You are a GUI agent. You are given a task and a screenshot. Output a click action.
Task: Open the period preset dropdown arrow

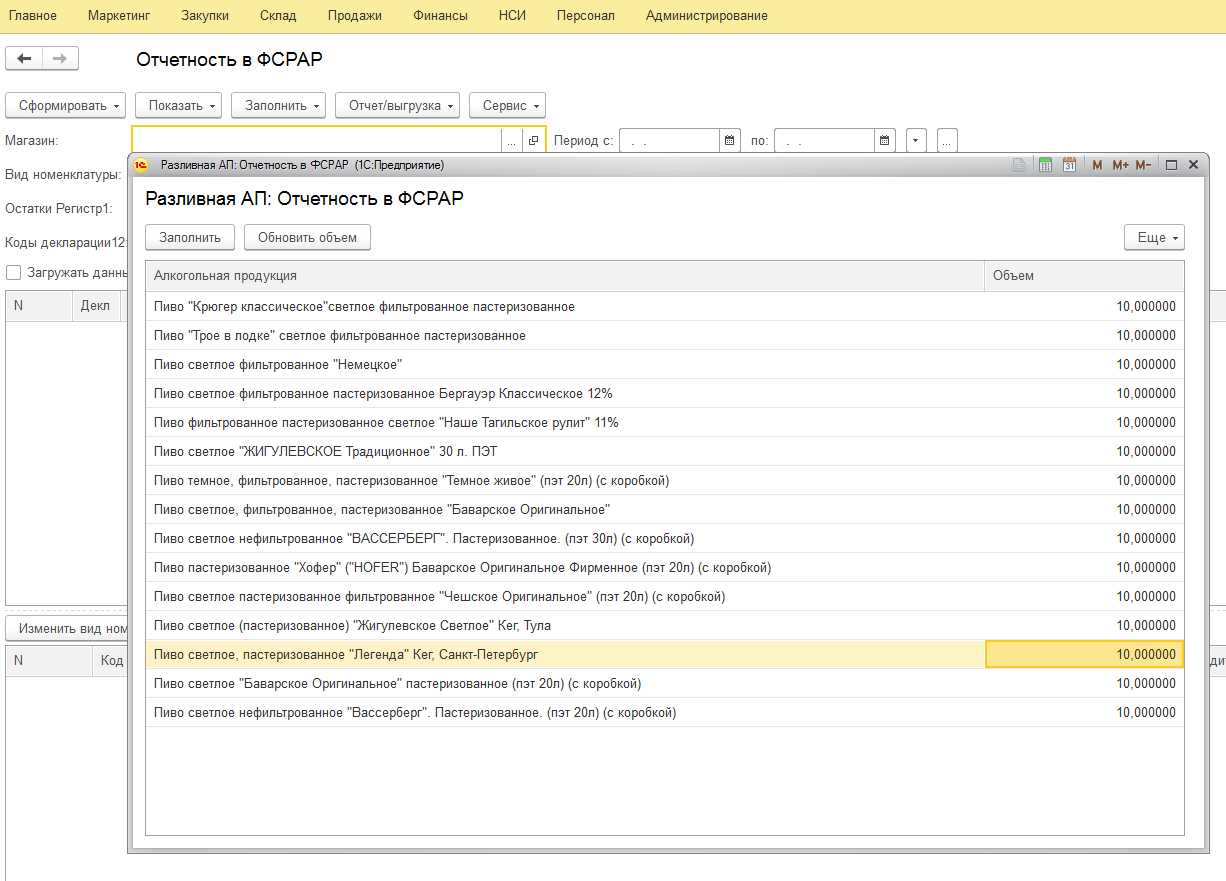917,141
